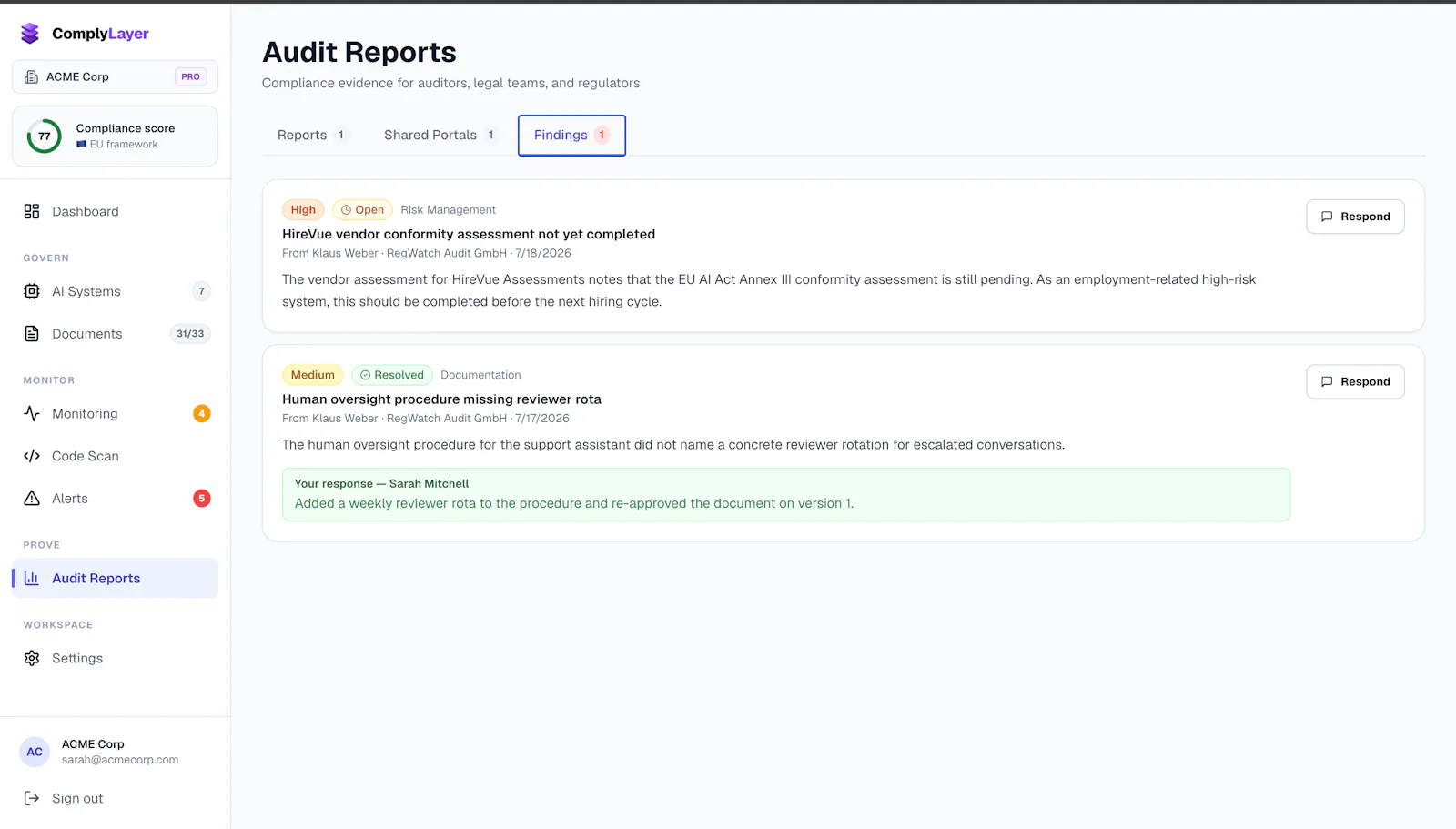The width and height of the screenshot is (1456, 829).
Task: Click the Documentation category label
Action: click(x=480, y=375)
